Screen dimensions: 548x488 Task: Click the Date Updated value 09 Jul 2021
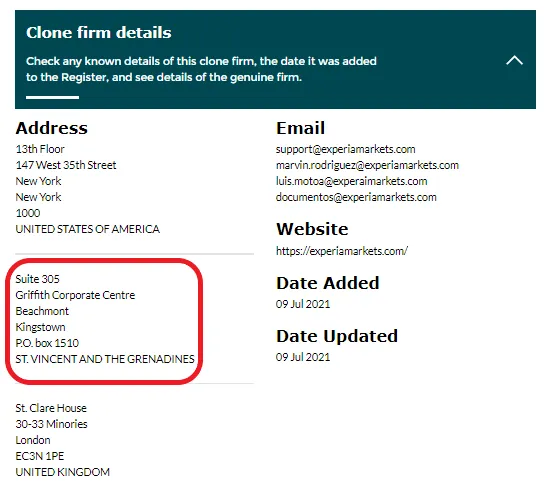[x=303, y=357]
